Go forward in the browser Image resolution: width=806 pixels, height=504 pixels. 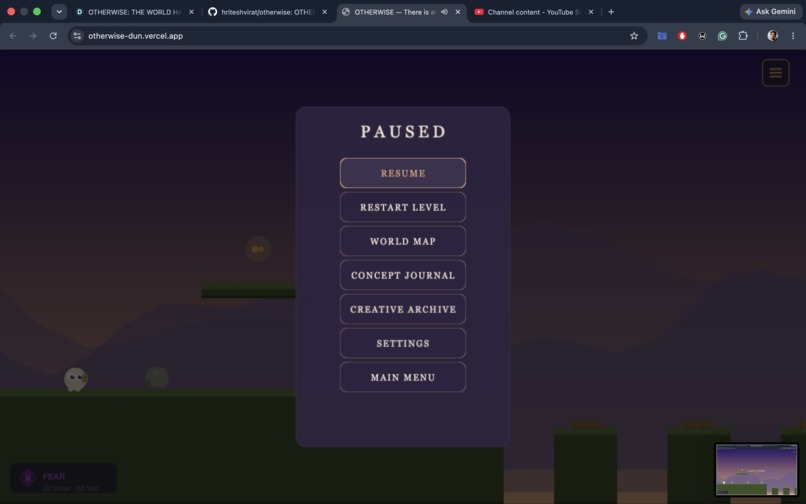(x=33, y=35)
